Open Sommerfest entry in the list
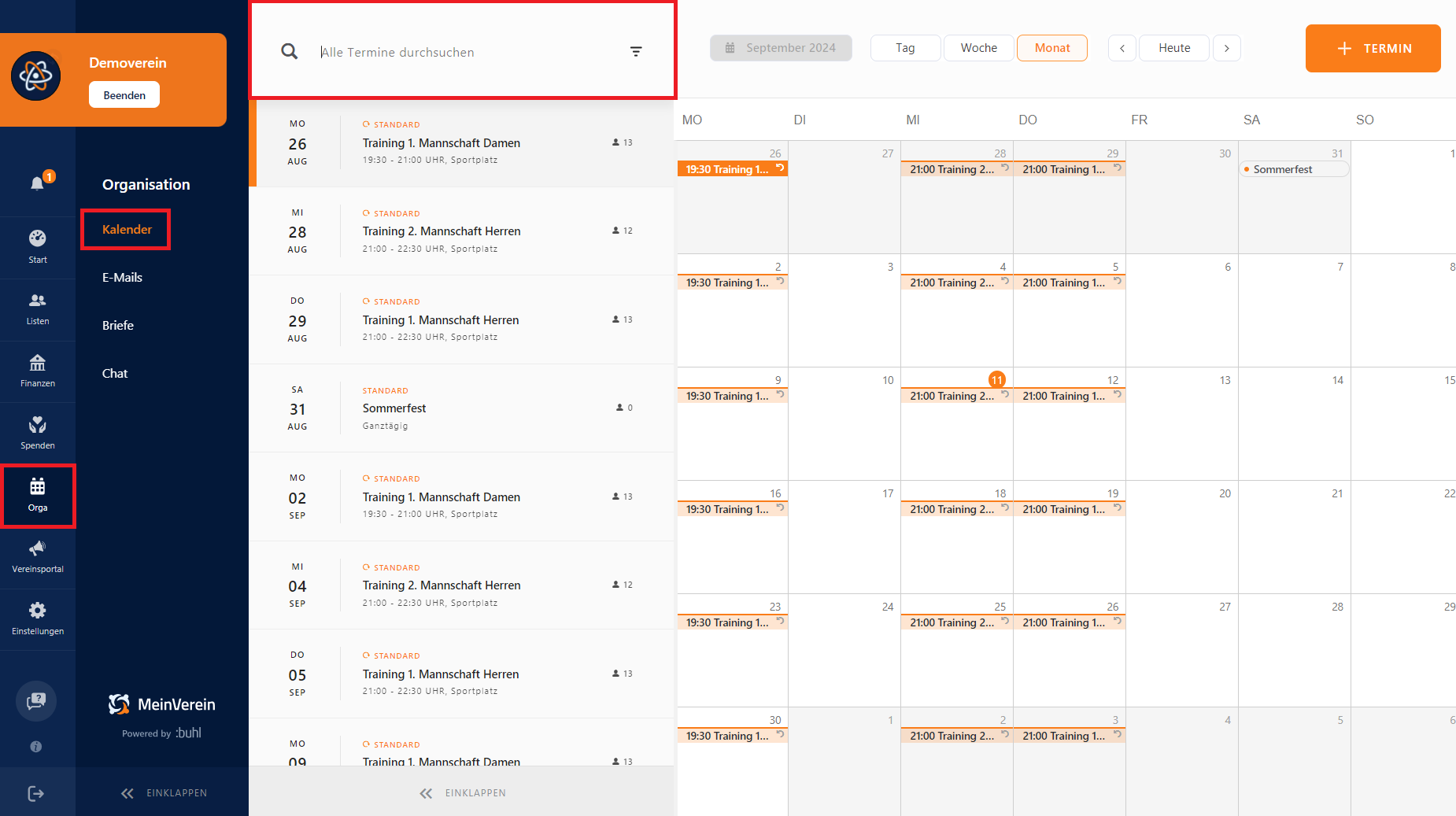The height and width of the screenshot is (816, 1456). coord(463,408)
